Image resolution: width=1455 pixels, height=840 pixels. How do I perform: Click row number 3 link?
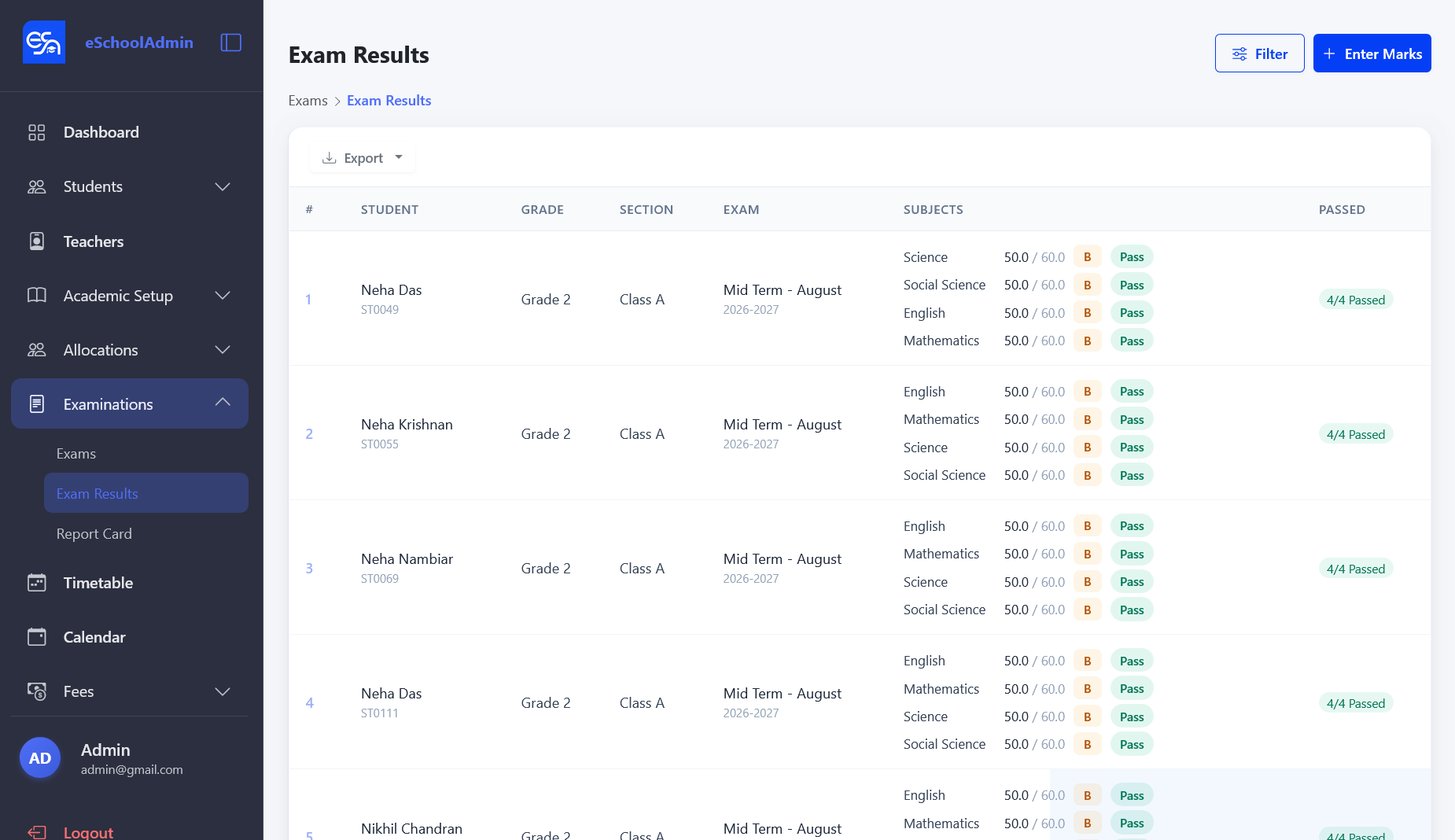coord(309,569)
